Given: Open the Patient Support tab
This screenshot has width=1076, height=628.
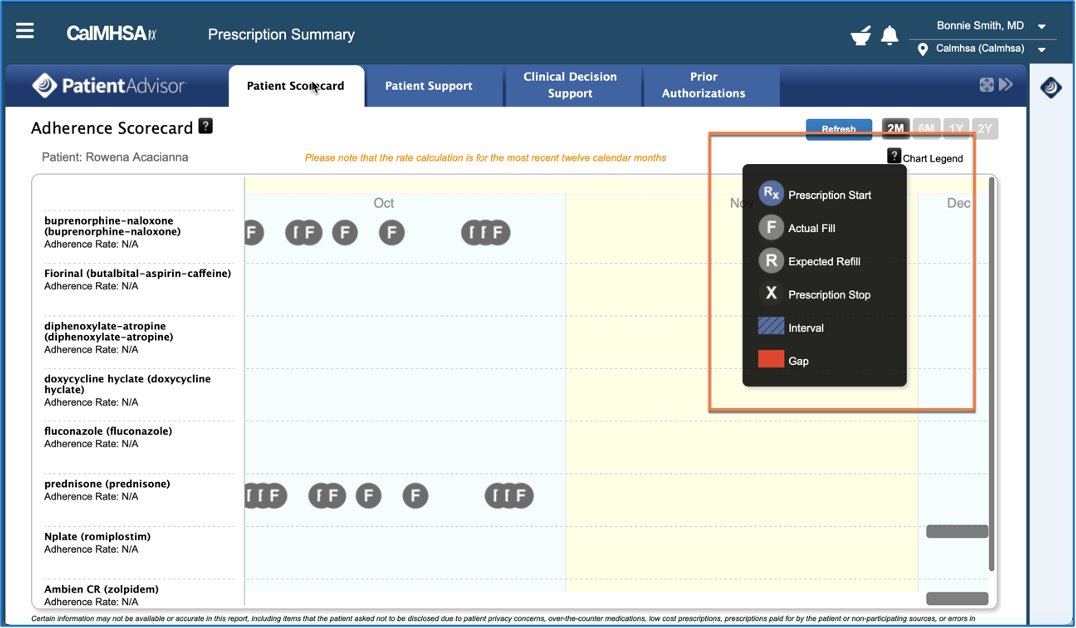Looking at the screenshot, I should [x=428, y=86].
